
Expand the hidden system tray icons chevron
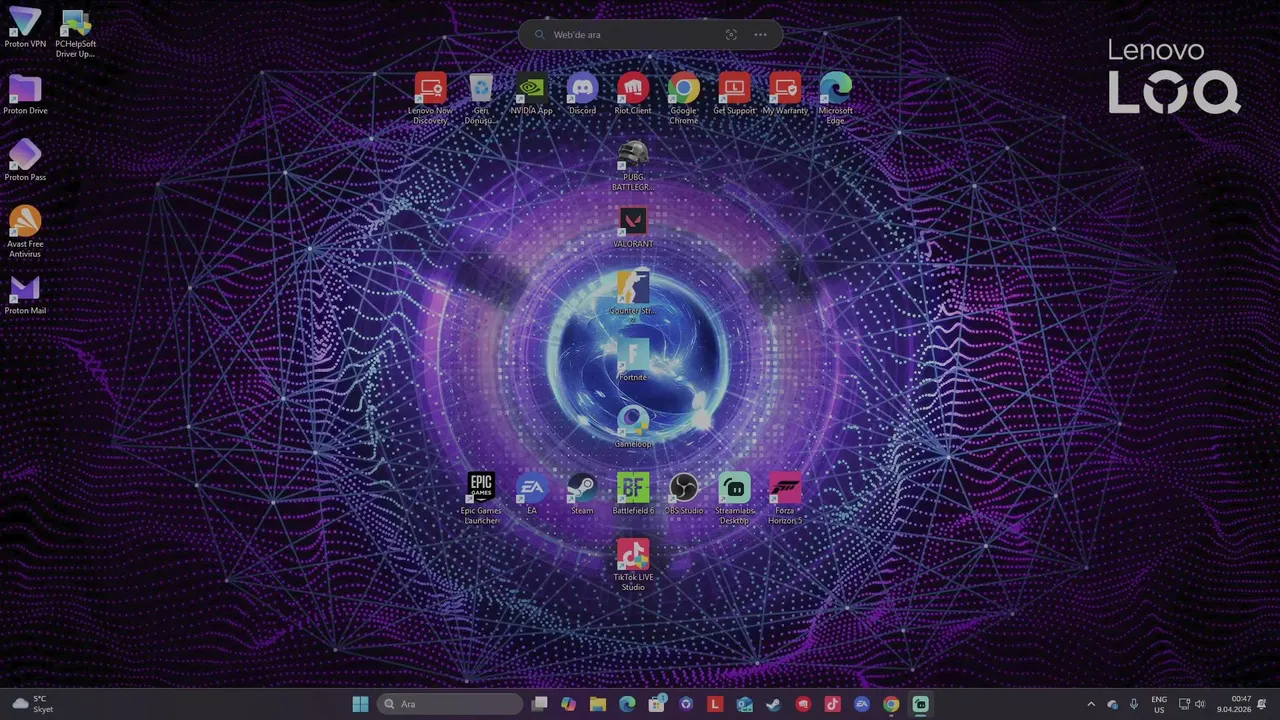(x=1091, y=704)
